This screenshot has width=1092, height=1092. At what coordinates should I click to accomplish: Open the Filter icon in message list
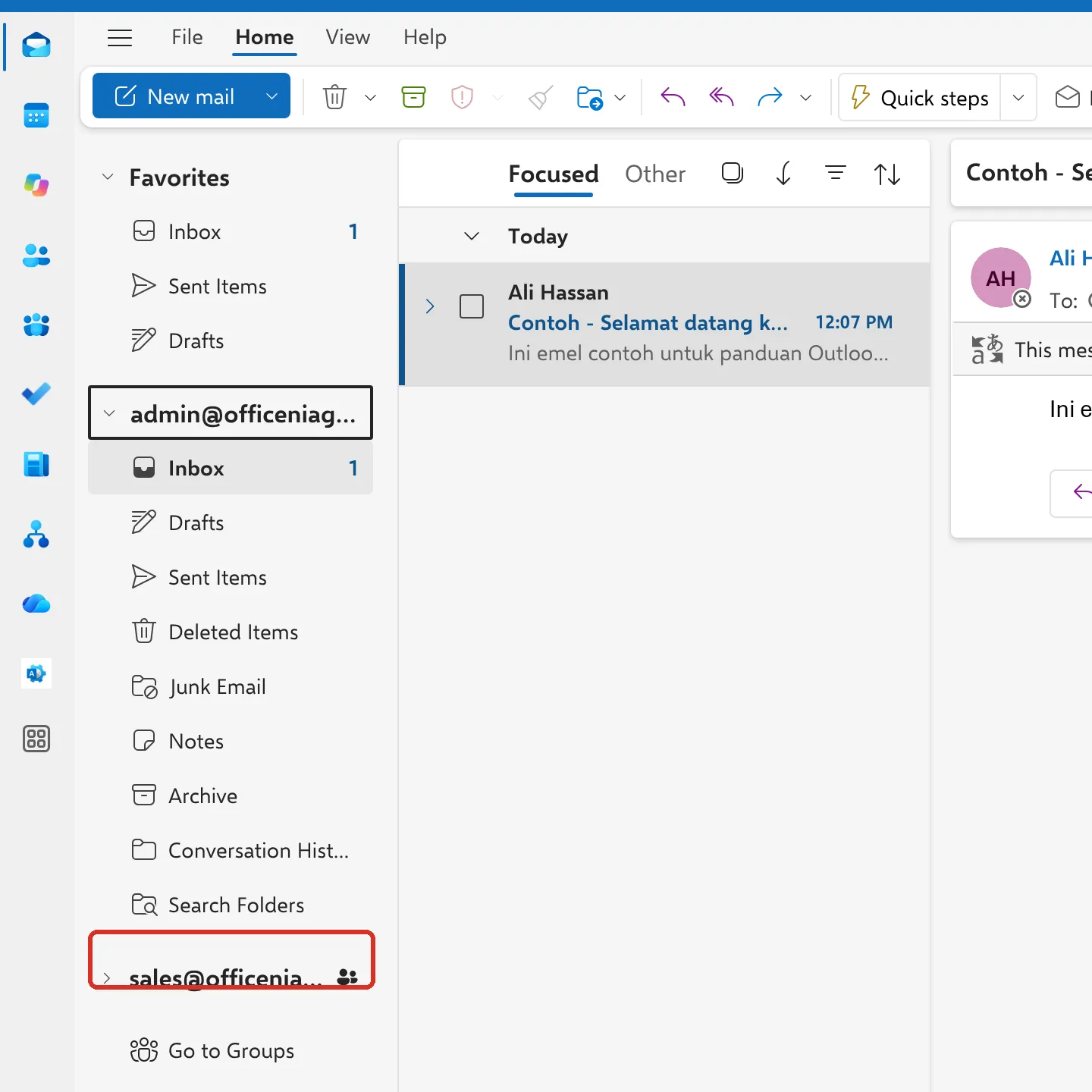[835, 174]
